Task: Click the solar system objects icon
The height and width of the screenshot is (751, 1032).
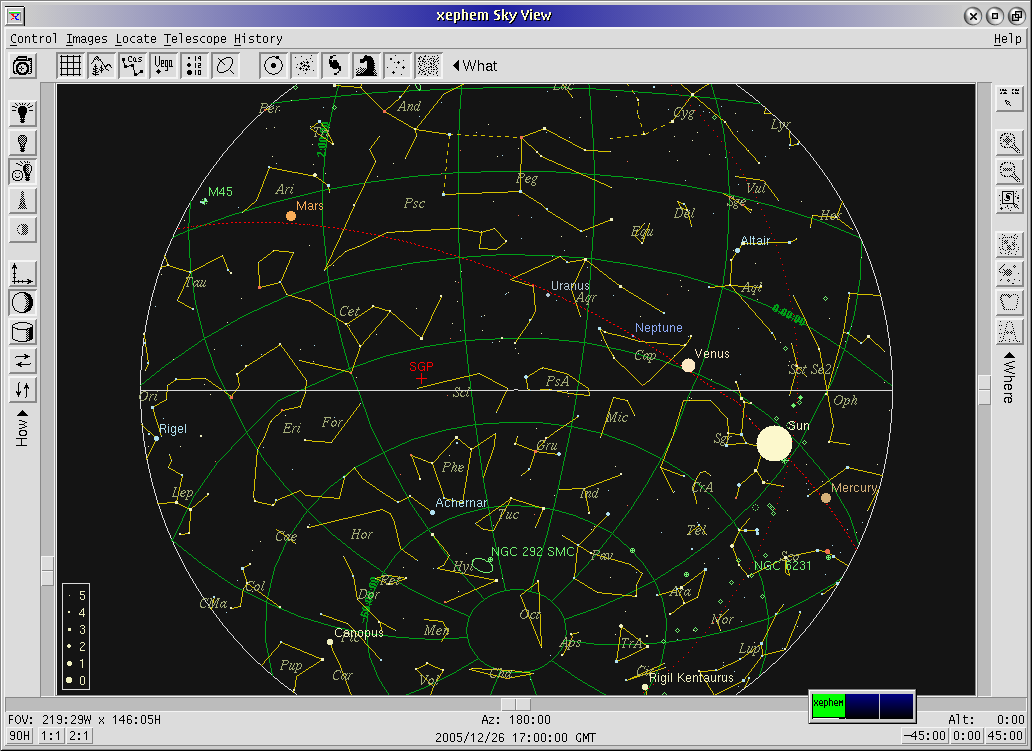Action: click(x=273, y=66)
